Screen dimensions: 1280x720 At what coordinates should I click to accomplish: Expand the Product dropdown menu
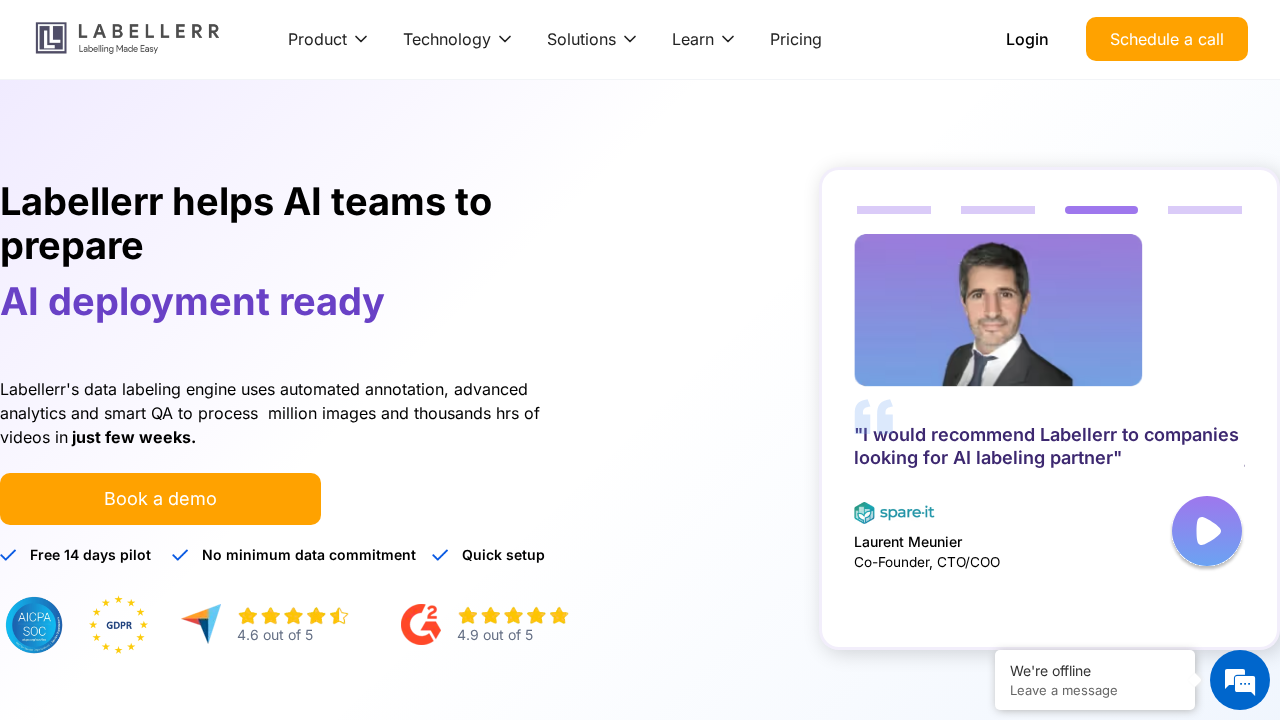[328, 39]
